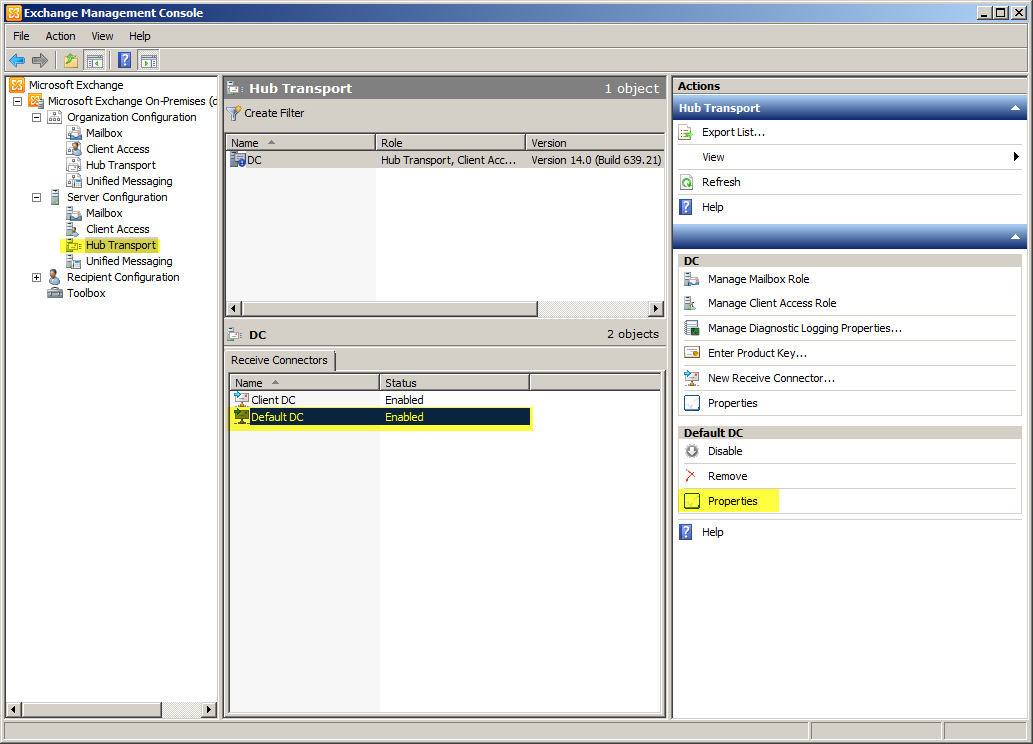Open the File menu
This screenshot has width=1033, height=744.
[21, 36]
